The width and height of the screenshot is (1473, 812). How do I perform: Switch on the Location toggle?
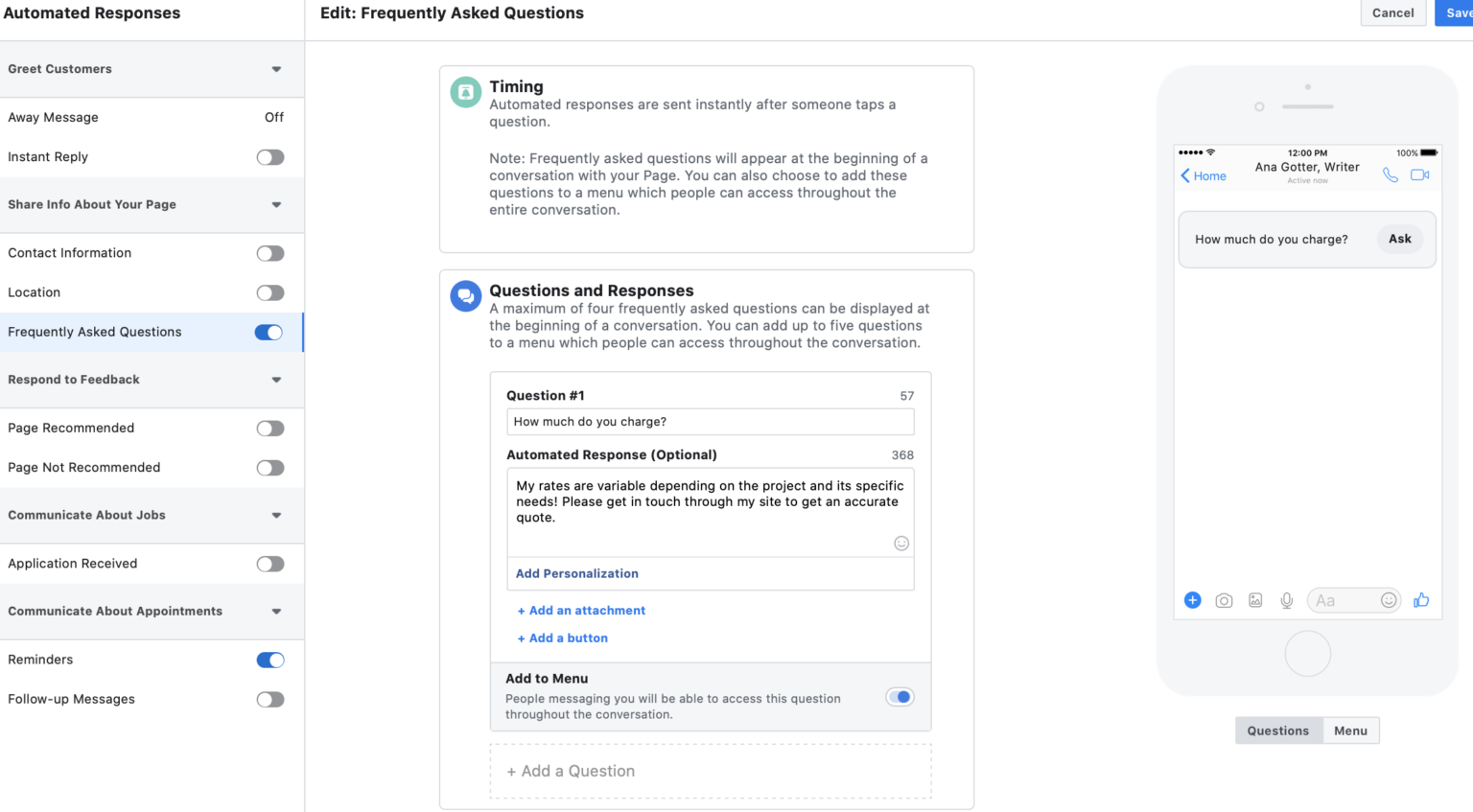point(270,292)
